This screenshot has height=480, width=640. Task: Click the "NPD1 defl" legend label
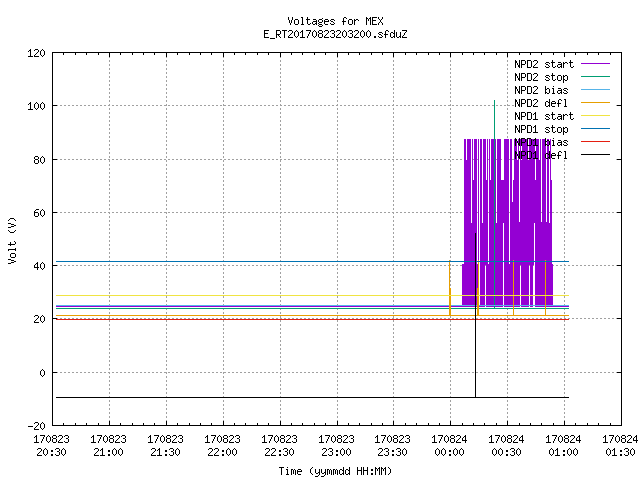[x=541, y=156]
